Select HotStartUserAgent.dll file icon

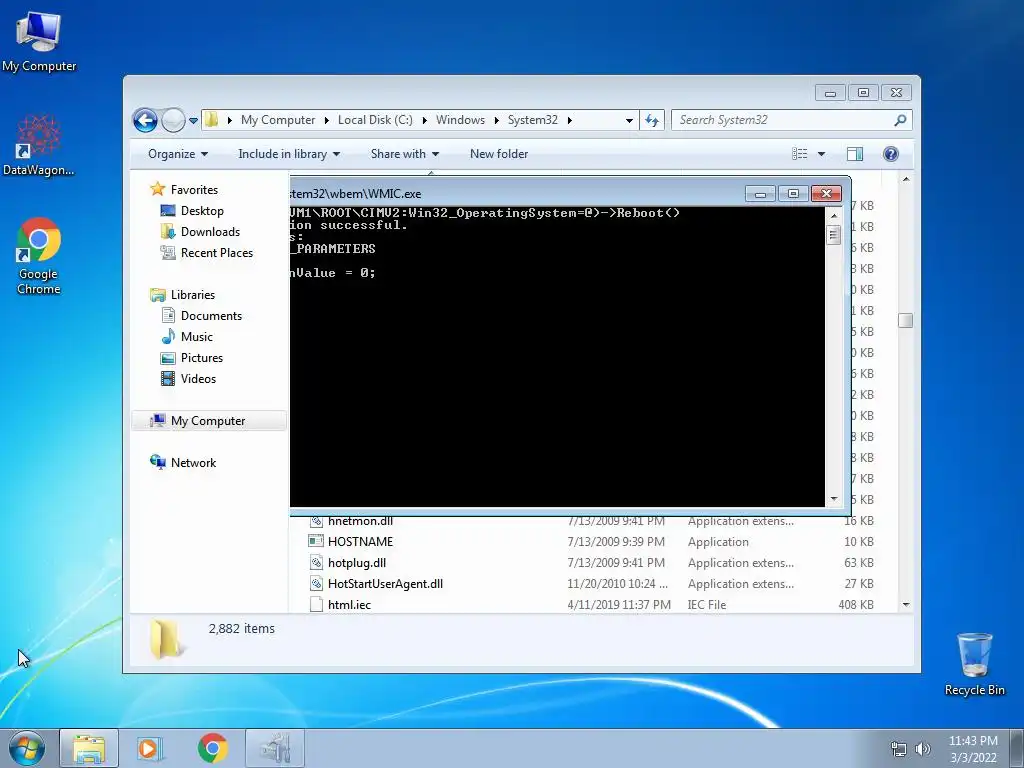[x=316, y=583]
